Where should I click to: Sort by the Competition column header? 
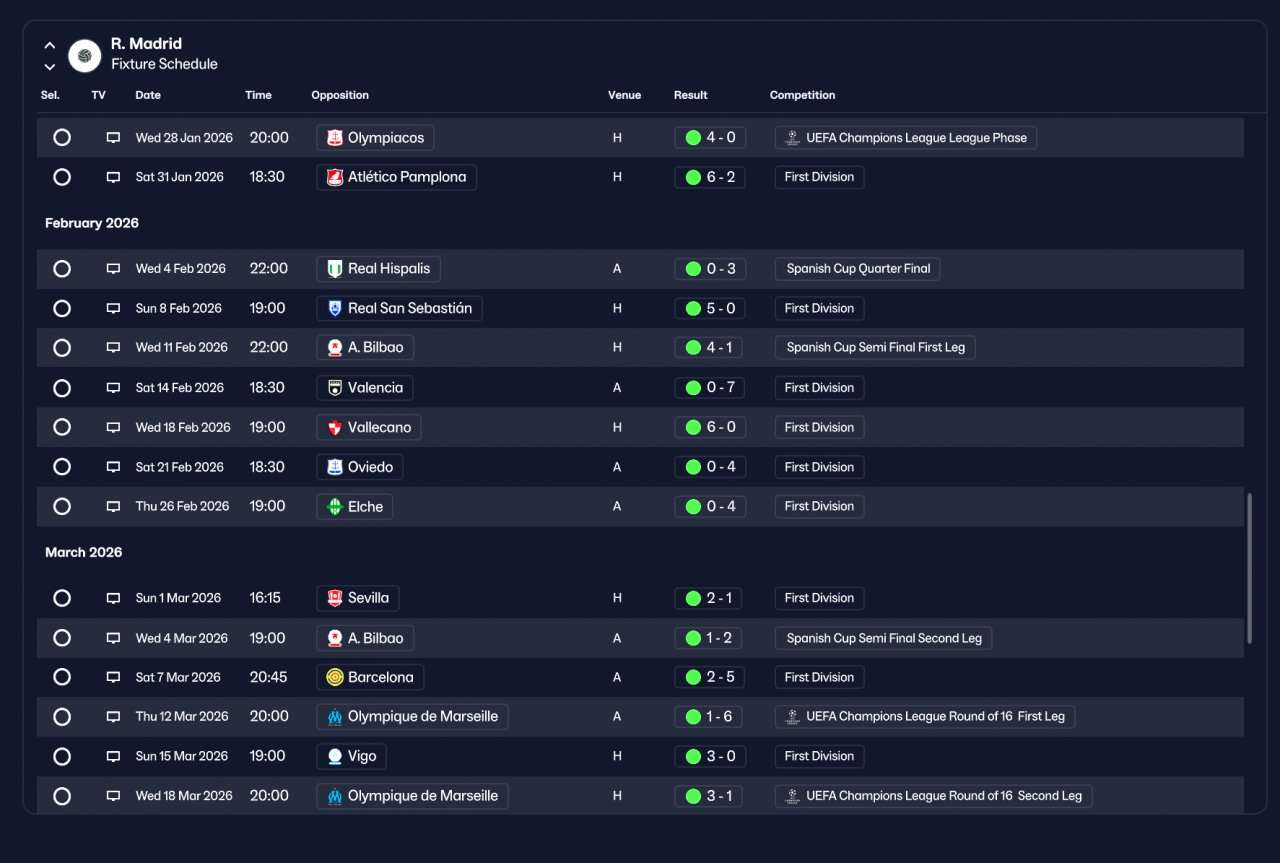[802, 95]
